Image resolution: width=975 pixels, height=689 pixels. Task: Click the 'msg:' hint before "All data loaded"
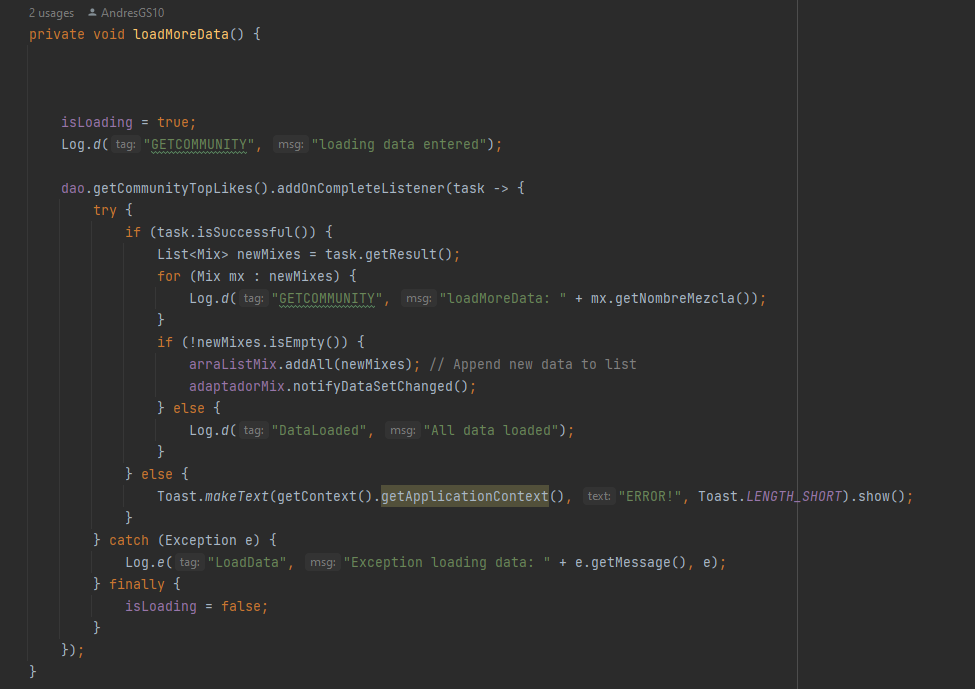click(402, 430)
